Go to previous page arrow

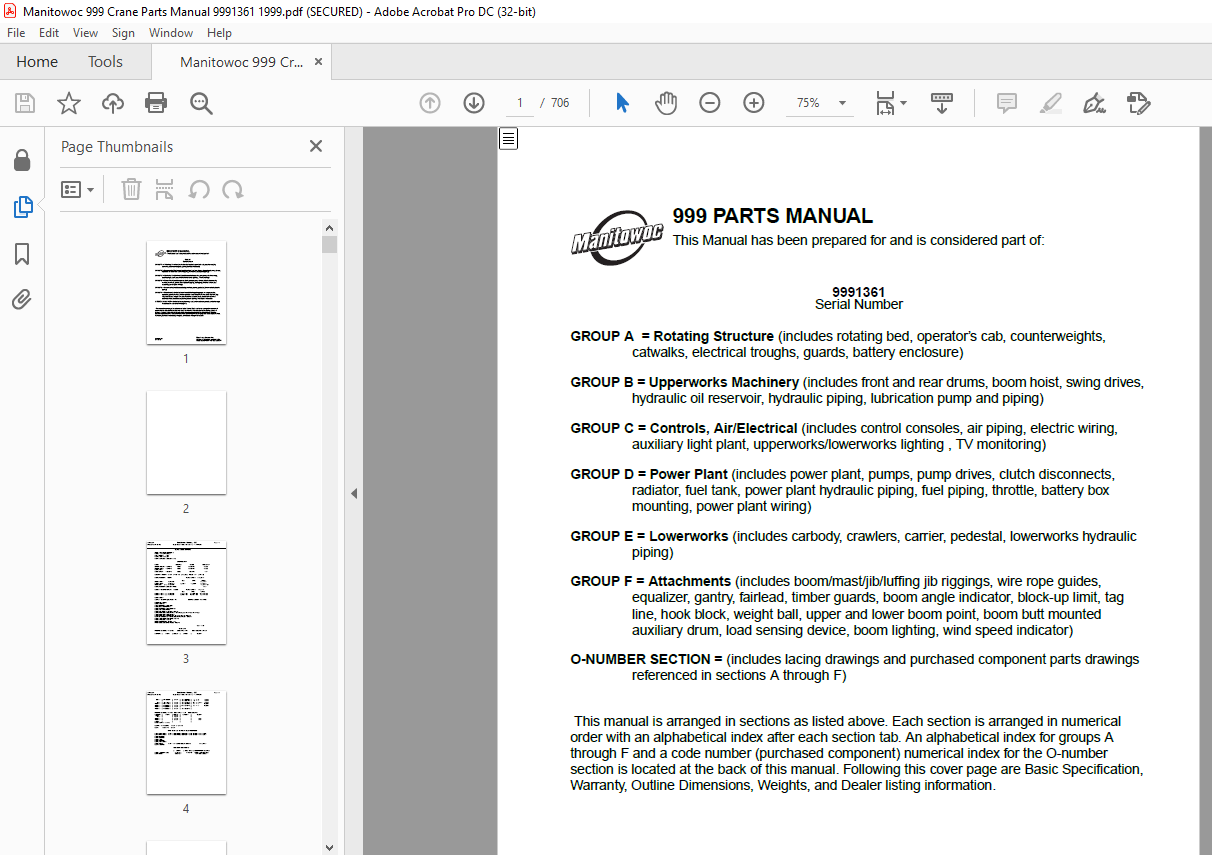click(430, 103)
